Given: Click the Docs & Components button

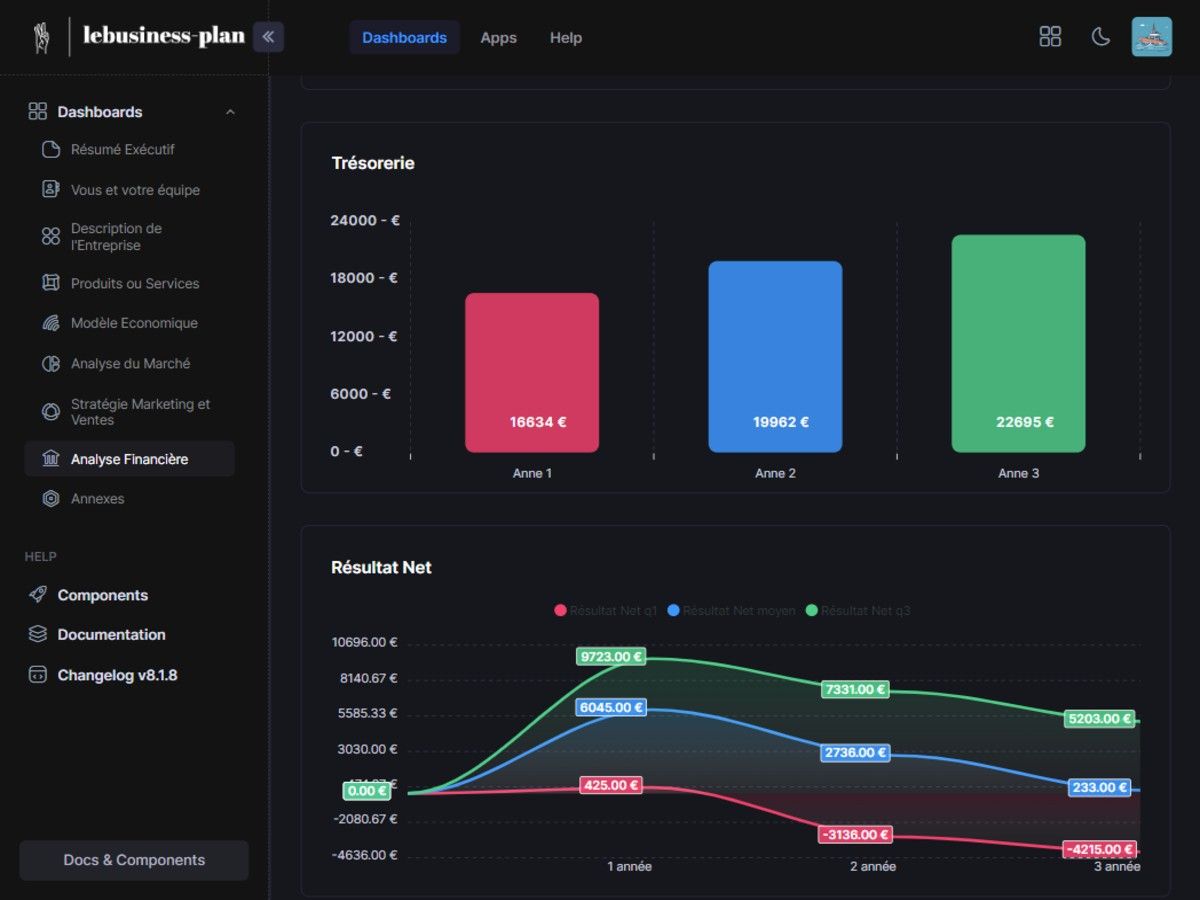Looking at the screenshot, I should [134, 860].
